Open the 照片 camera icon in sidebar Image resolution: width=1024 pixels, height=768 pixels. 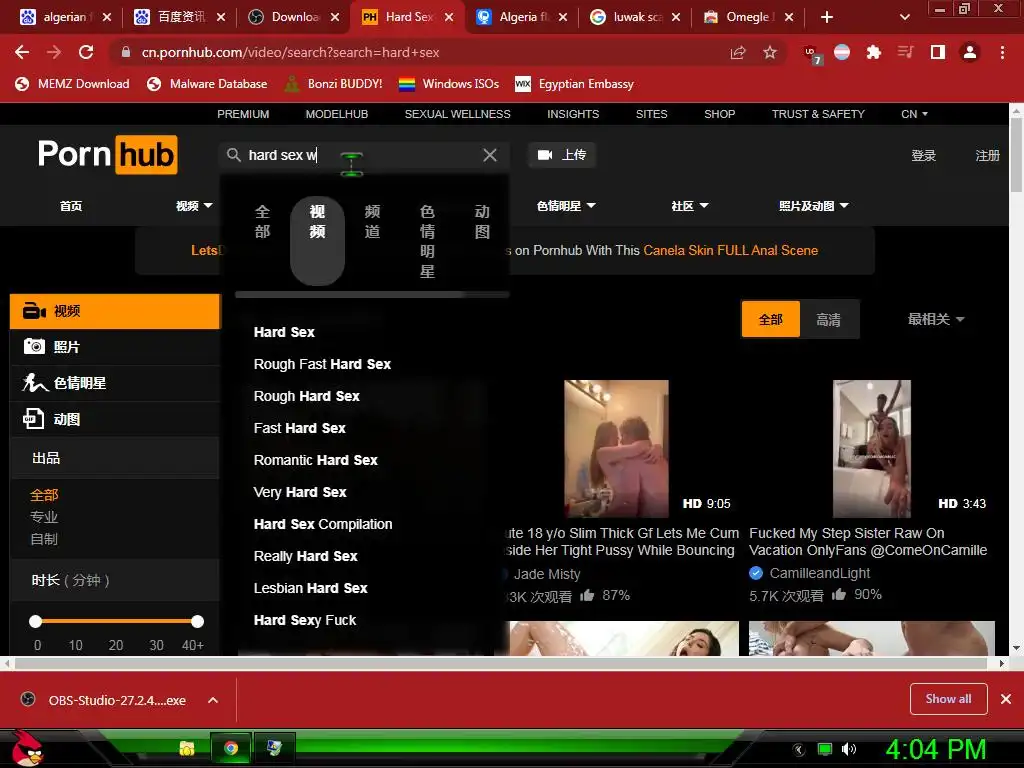point(34,346)
